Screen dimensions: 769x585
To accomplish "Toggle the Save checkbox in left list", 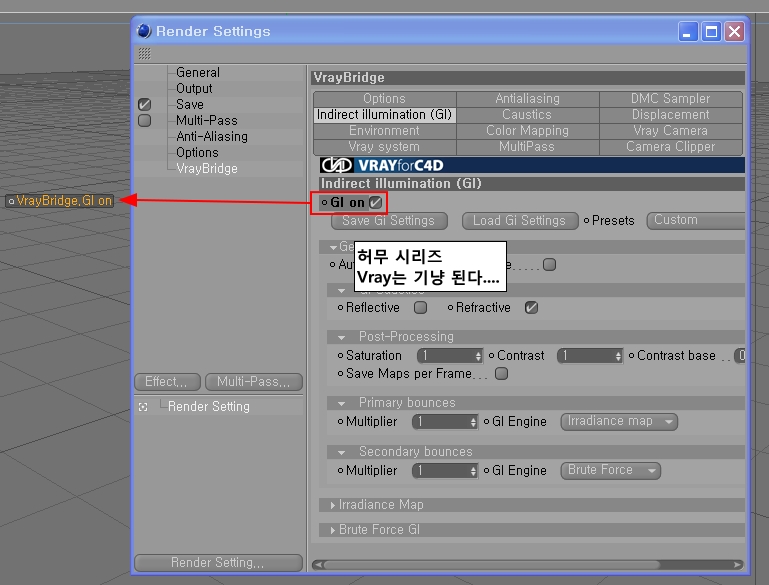I will pyautogui.click(x=144, y=104).
